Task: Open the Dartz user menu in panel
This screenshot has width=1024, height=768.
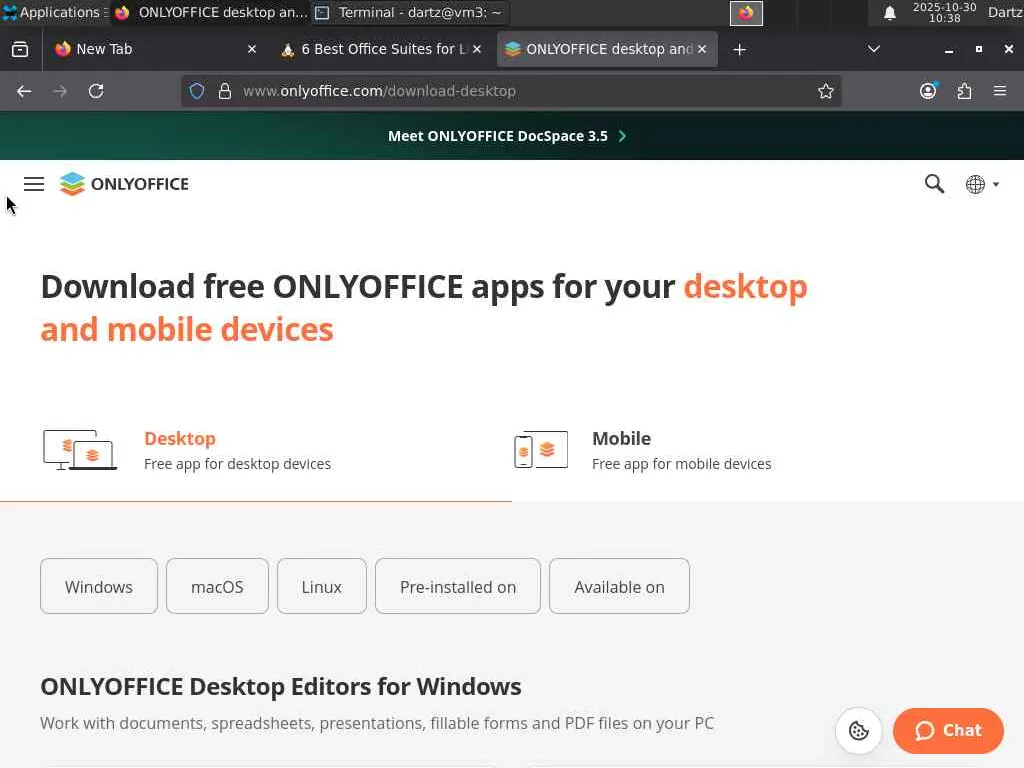Action: click(1005, 12)
